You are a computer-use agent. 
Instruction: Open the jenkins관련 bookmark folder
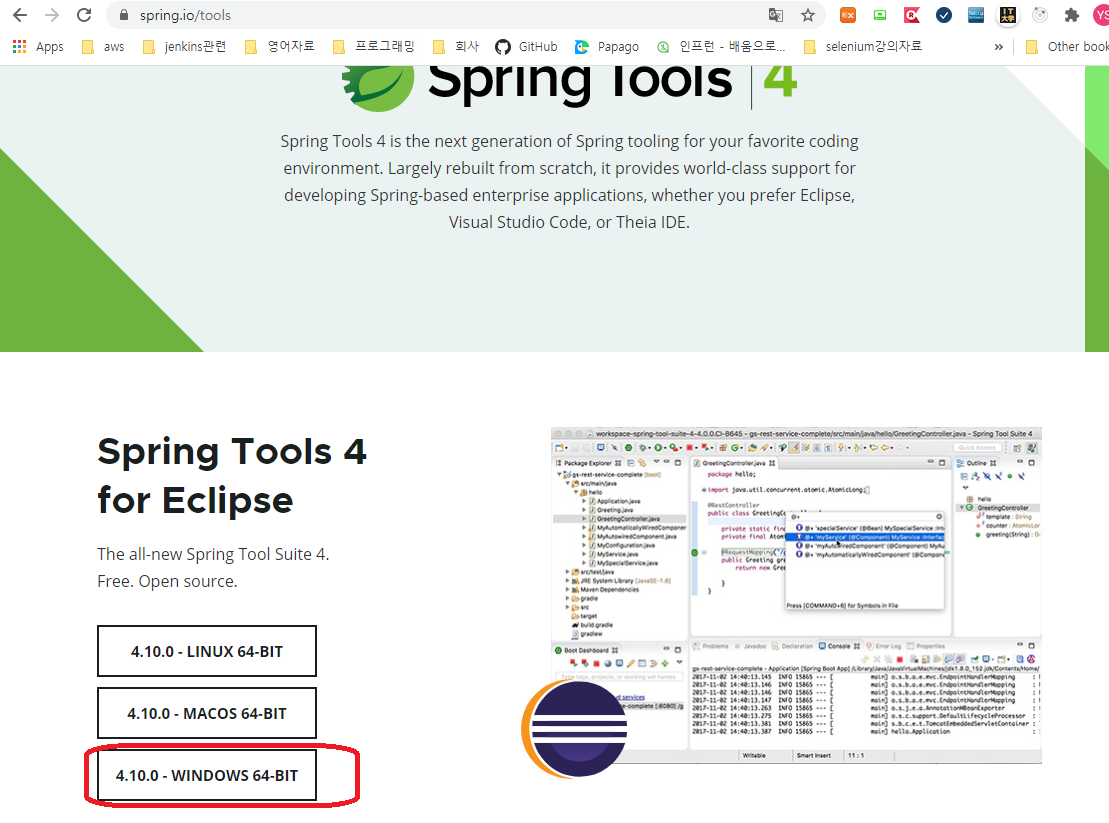[x=184, y=47]
